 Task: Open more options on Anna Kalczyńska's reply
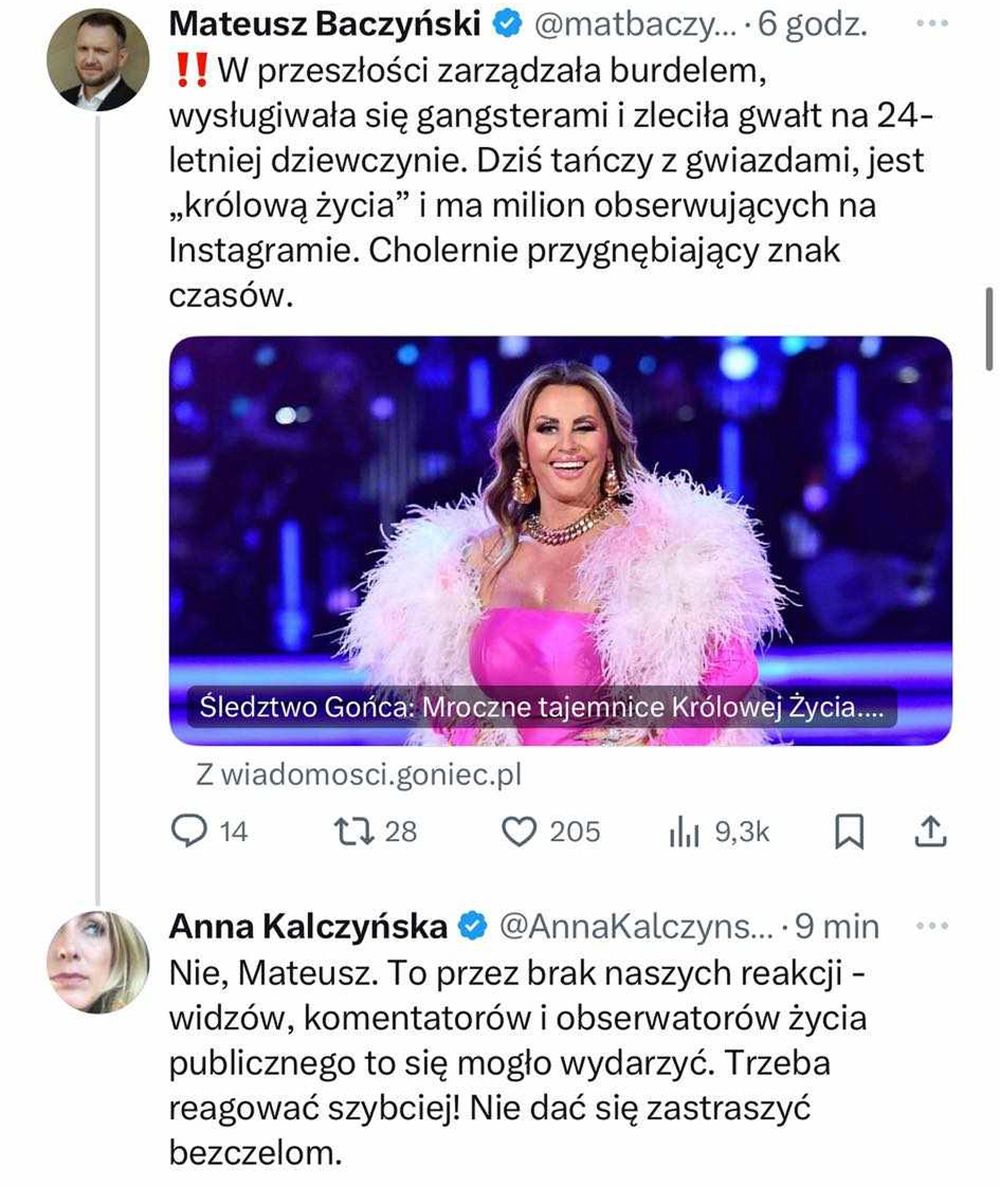[931, 927]
